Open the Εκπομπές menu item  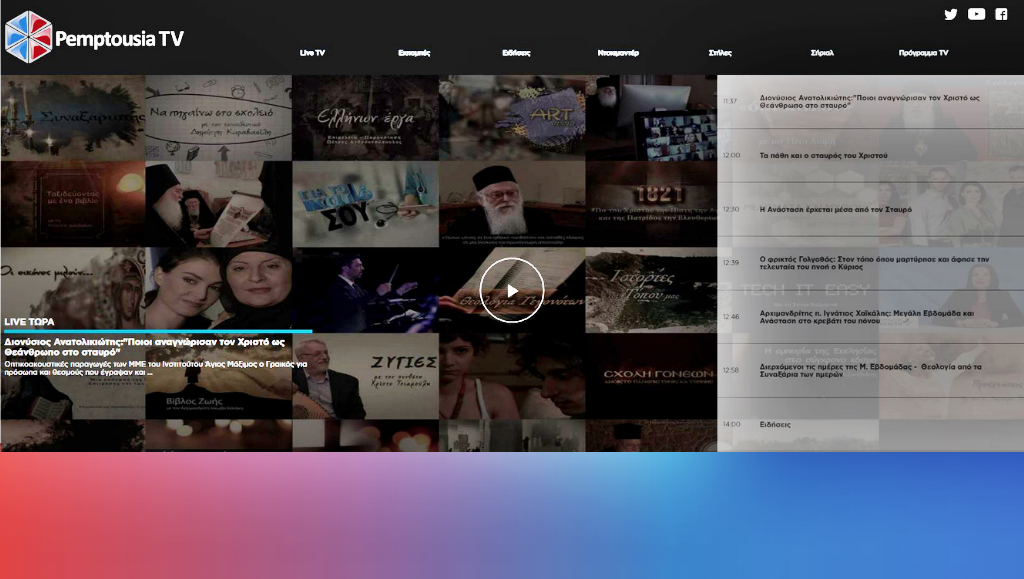tap(414, 53)
